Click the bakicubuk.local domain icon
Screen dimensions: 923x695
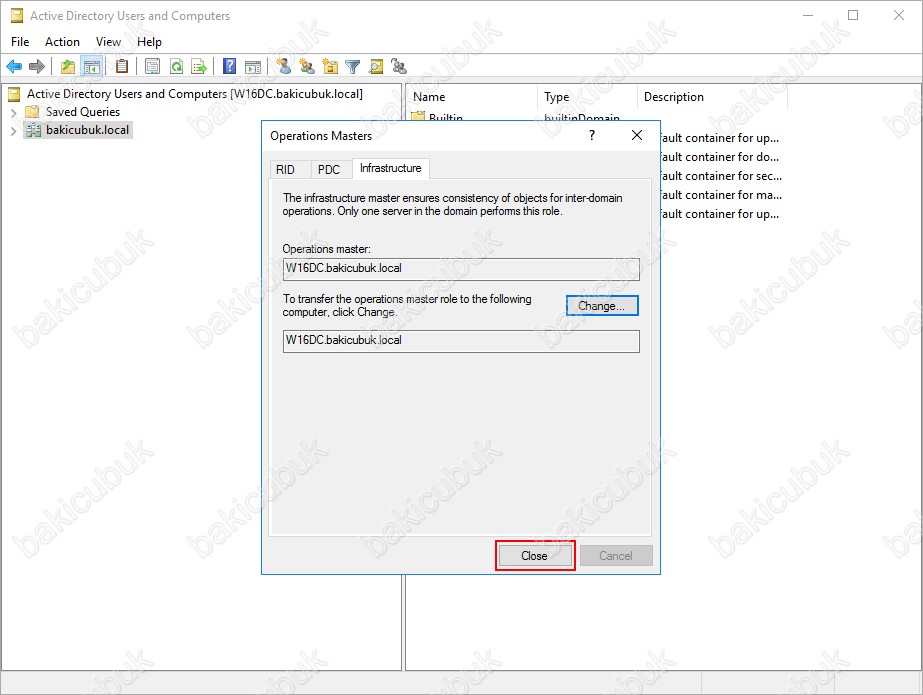pyautogui.click(x=33, y=130)
